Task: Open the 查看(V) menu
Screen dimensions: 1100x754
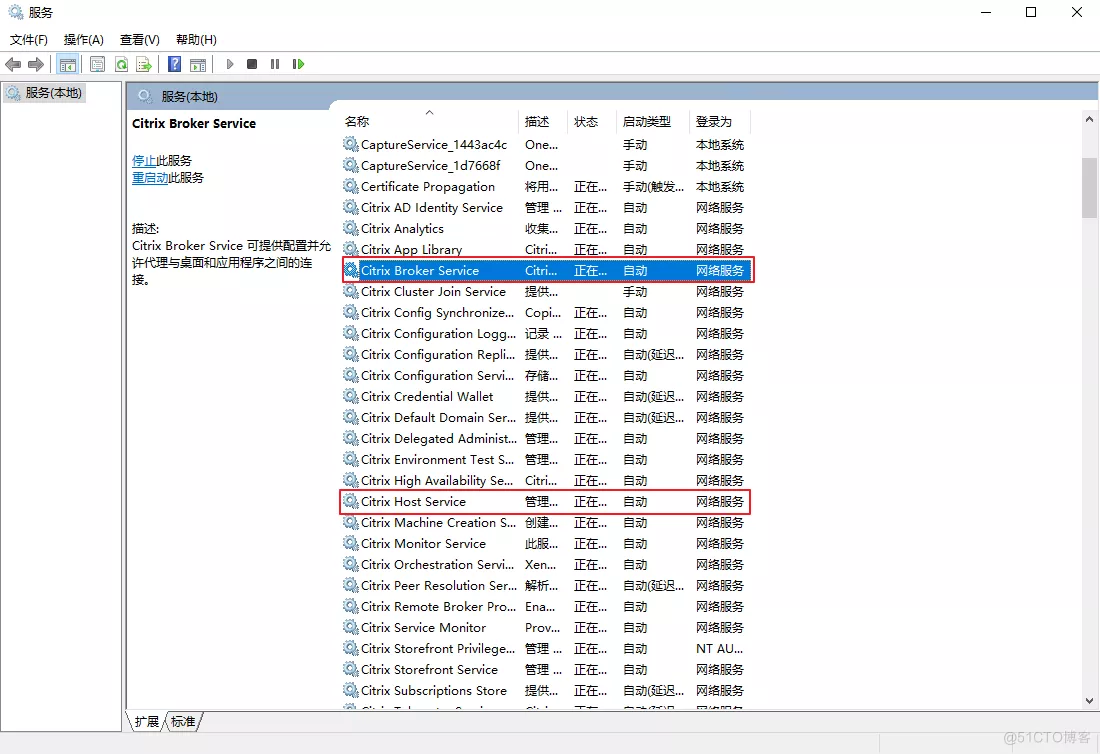Action: (x=140, y=40)
